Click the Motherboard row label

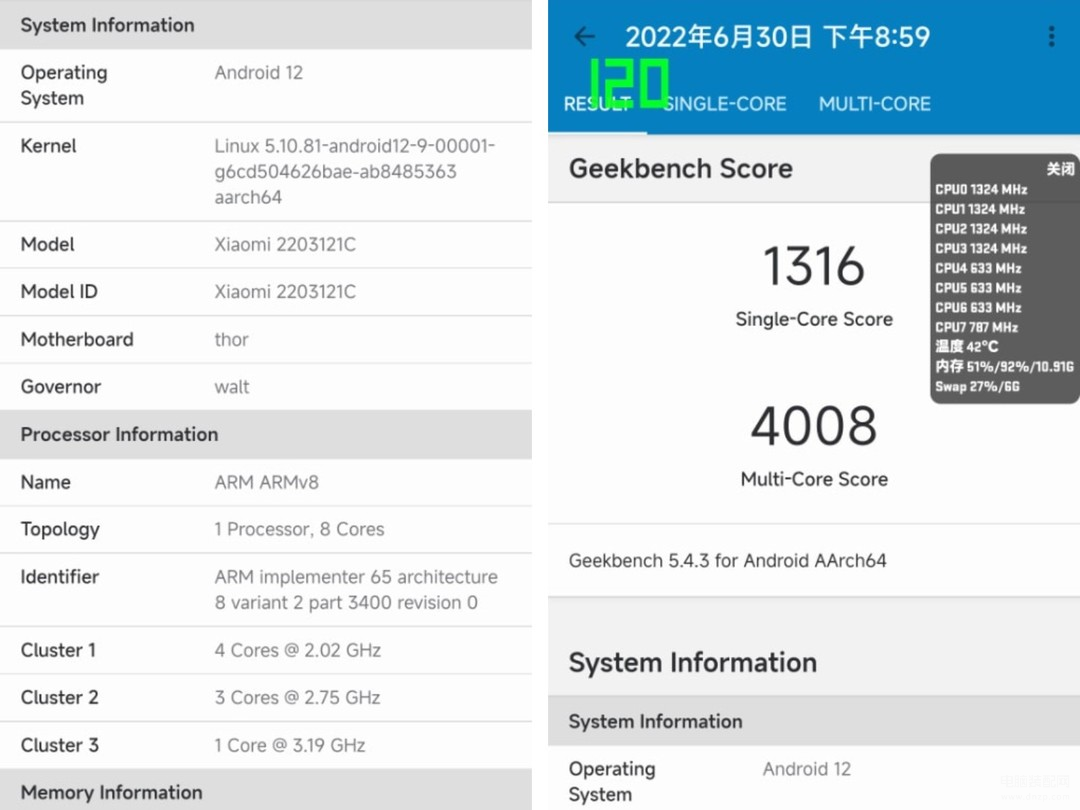click(x=77, y=340)
